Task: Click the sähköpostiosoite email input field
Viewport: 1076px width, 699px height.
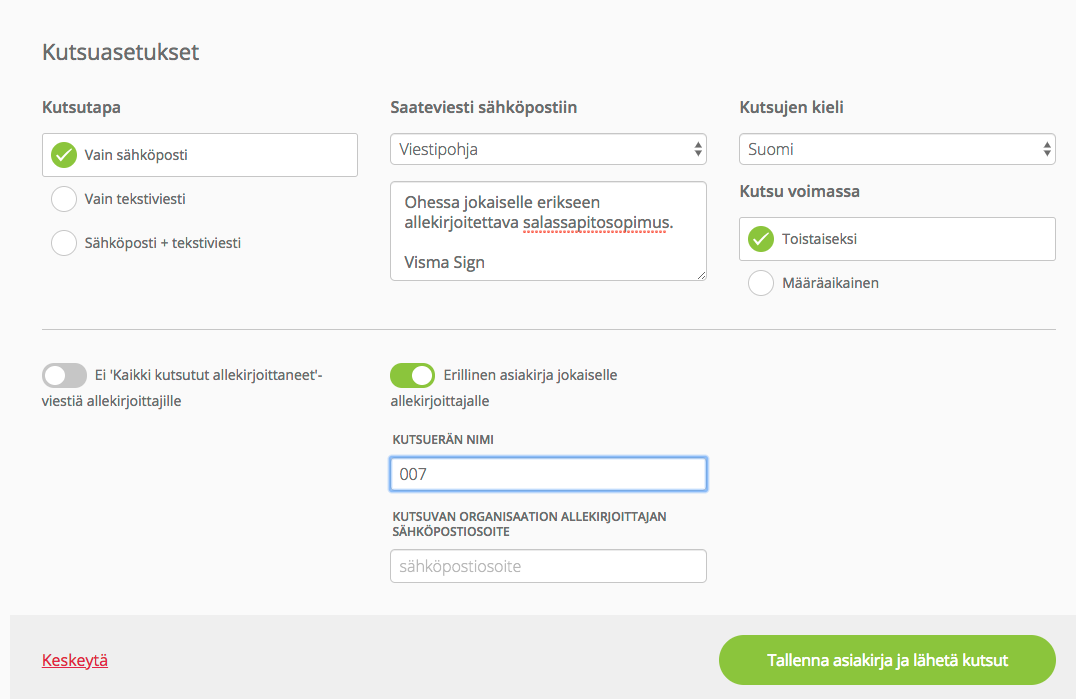Action: [x=548, y=566]
